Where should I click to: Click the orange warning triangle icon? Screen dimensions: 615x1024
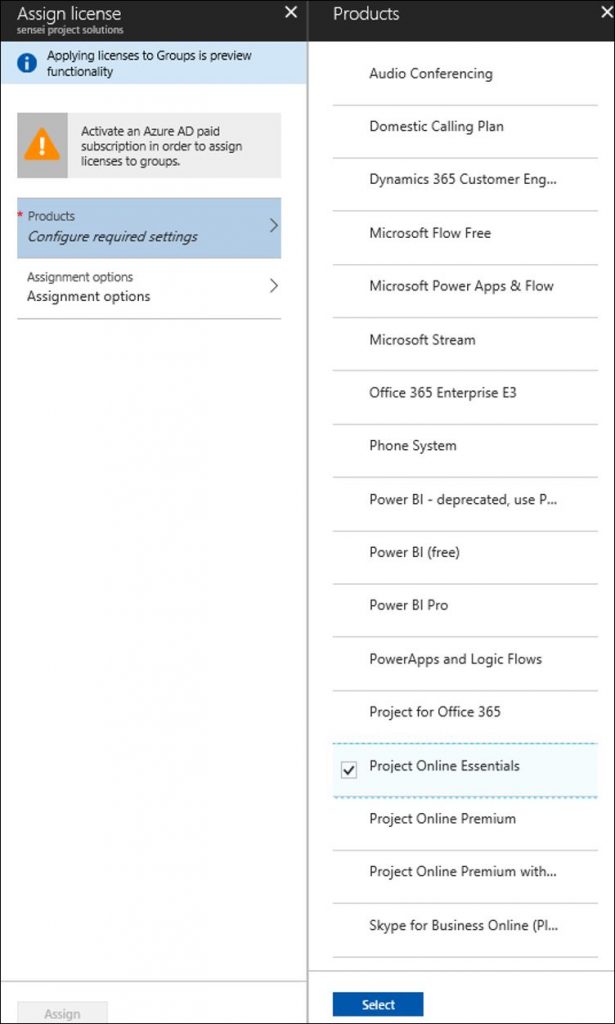42,145
